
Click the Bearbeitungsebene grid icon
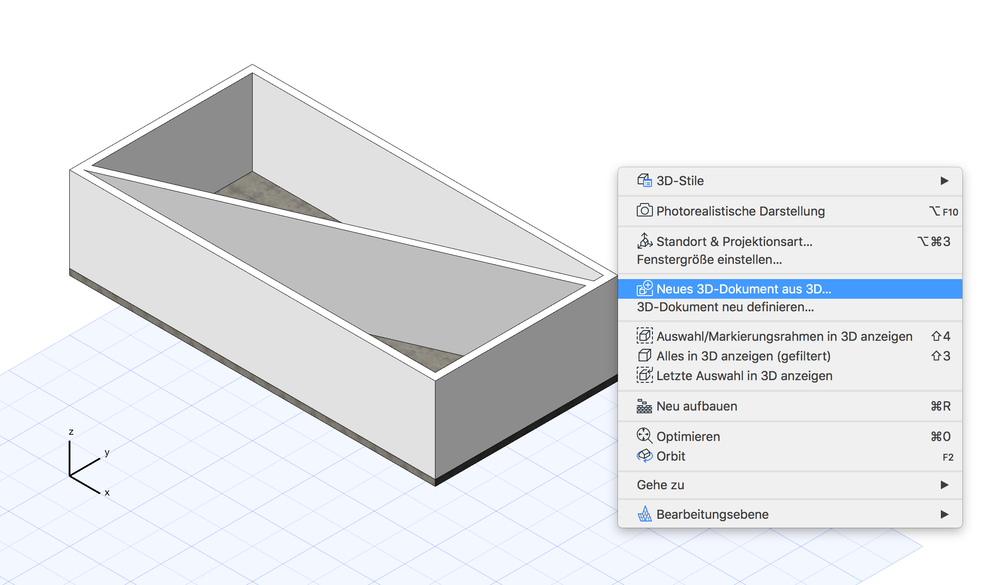pos(644,514)
